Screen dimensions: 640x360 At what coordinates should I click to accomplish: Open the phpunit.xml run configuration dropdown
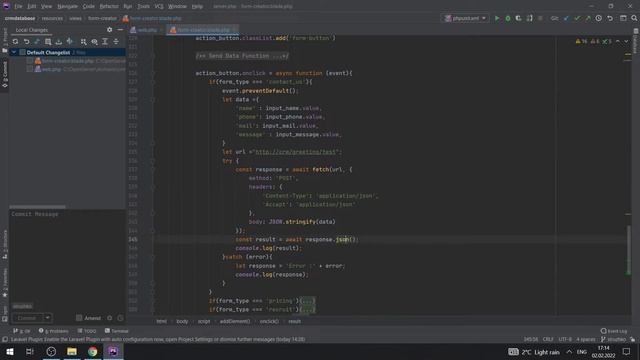[465, 18]
